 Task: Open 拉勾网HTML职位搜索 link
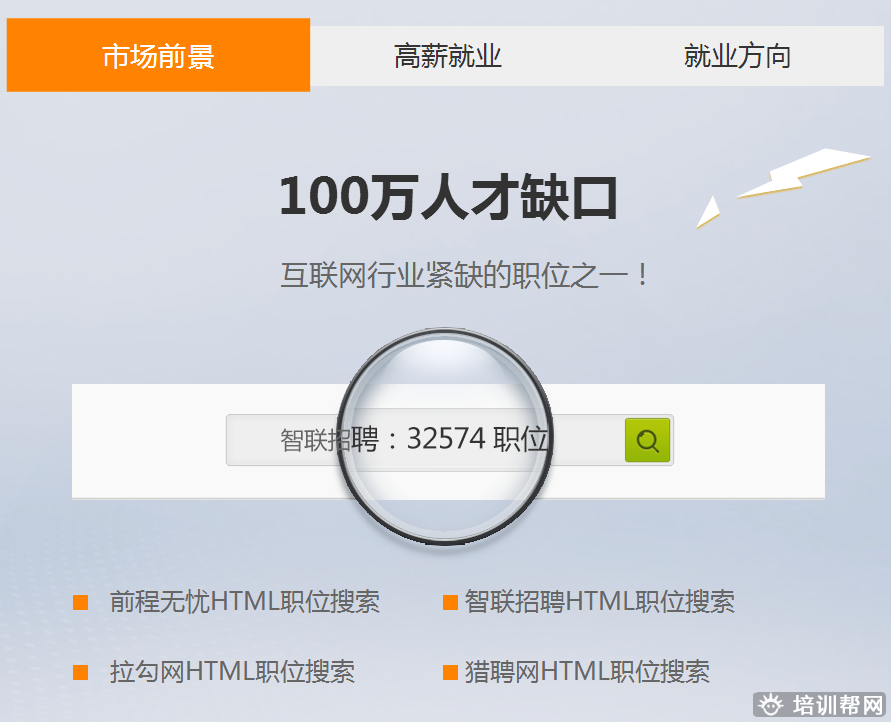pos(232,671)
